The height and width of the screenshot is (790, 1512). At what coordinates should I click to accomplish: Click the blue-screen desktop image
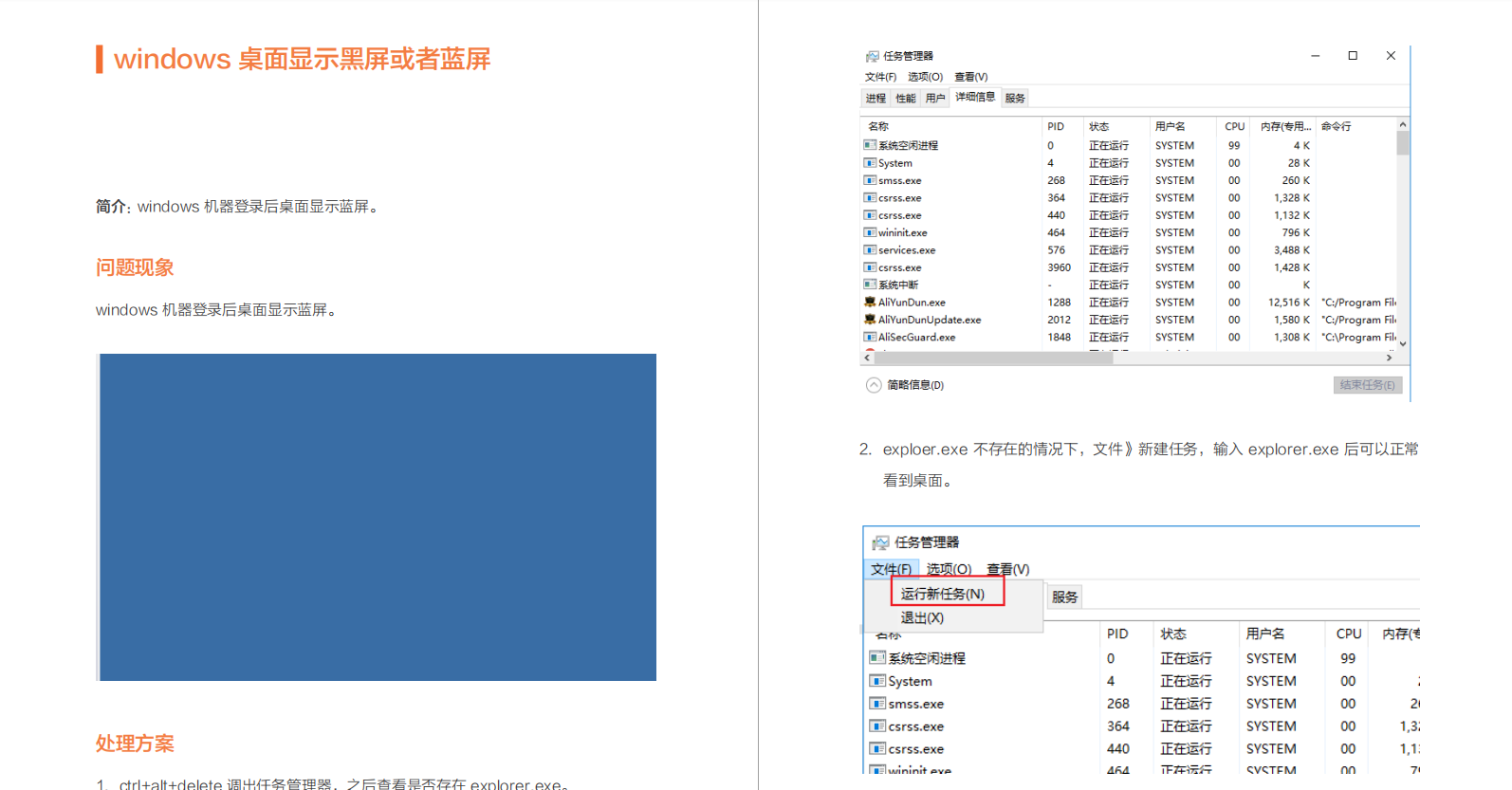(x=377, y=517)
